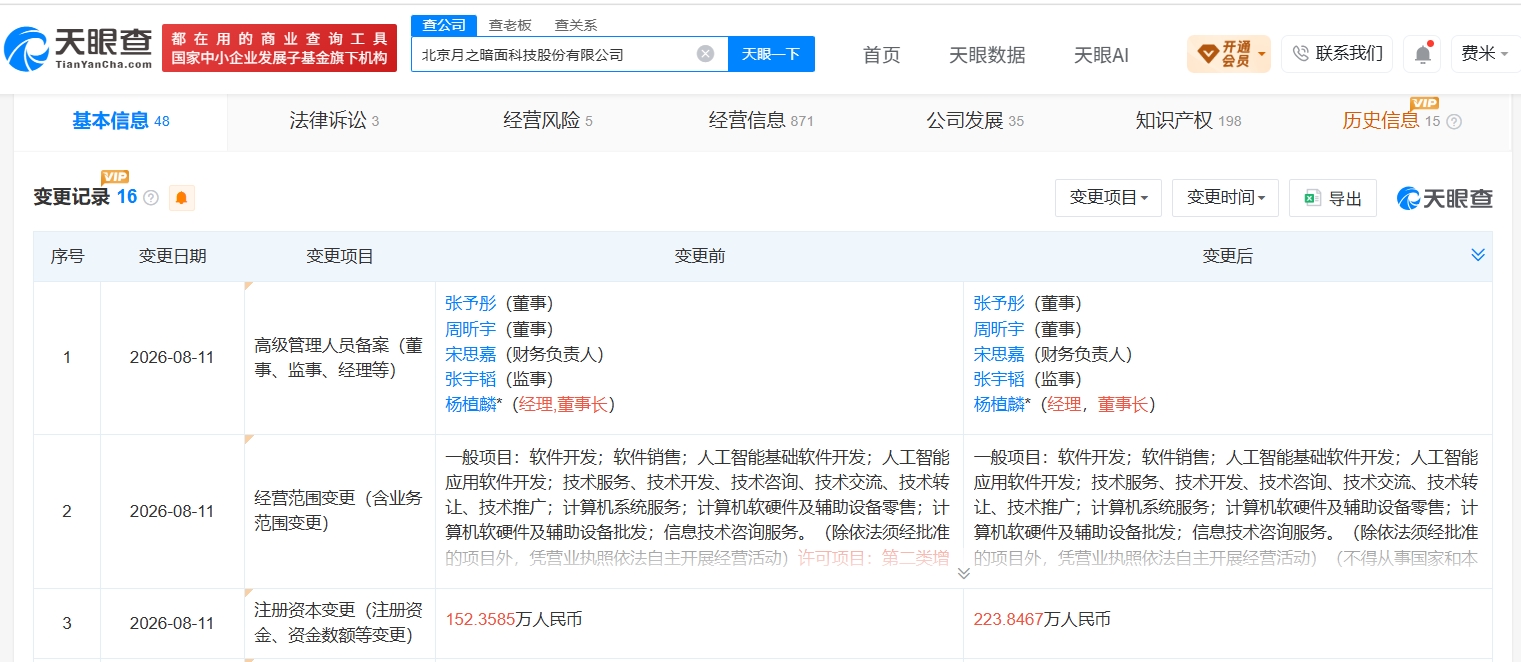Click the orange alert bell next to 变更记录
Image resolution: width=1521 pixels, height=662 pixels.
pyautogui.click(x=181, y=198)
